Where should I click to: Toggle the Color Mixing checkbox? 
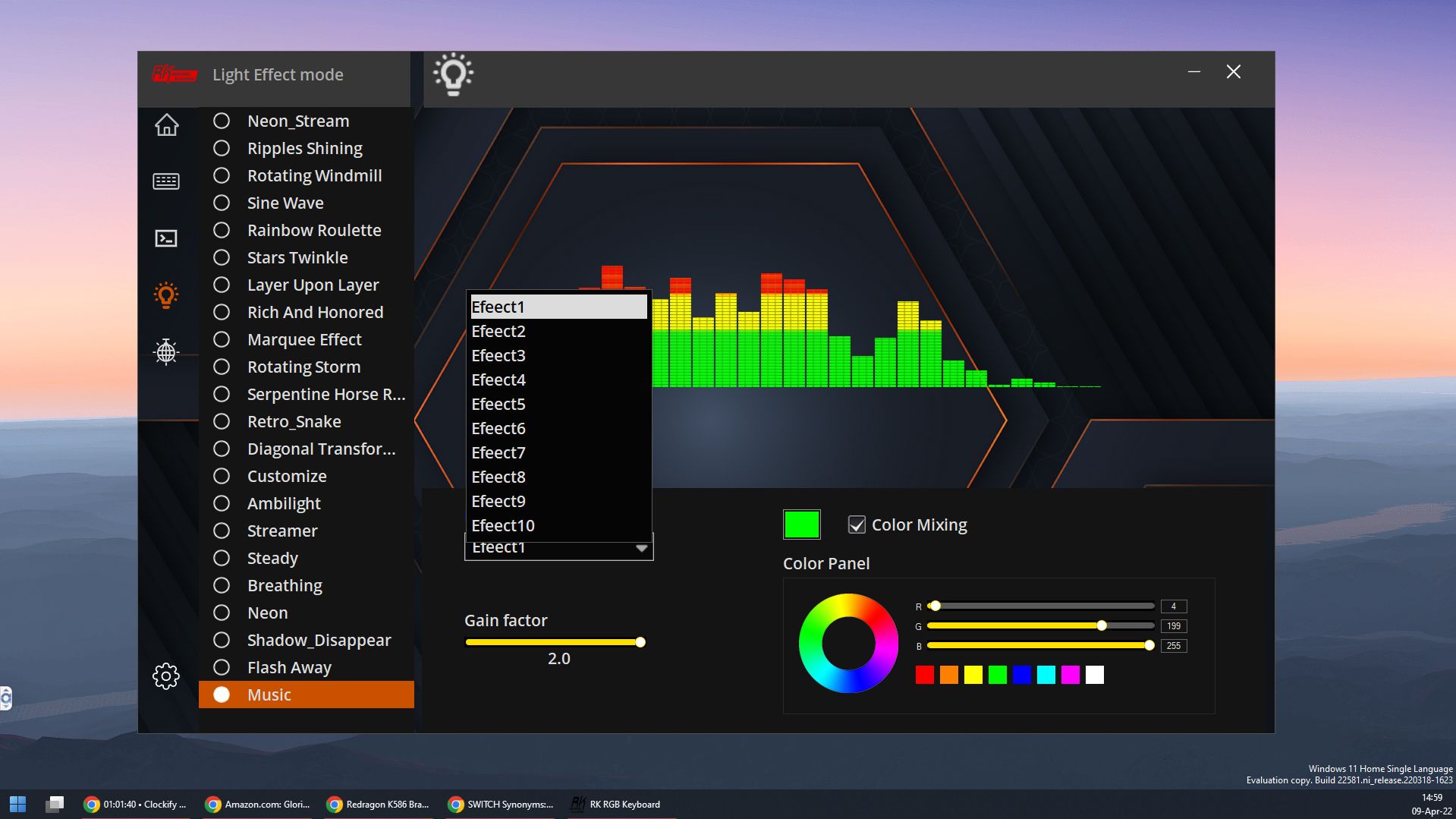click(857, 524)
